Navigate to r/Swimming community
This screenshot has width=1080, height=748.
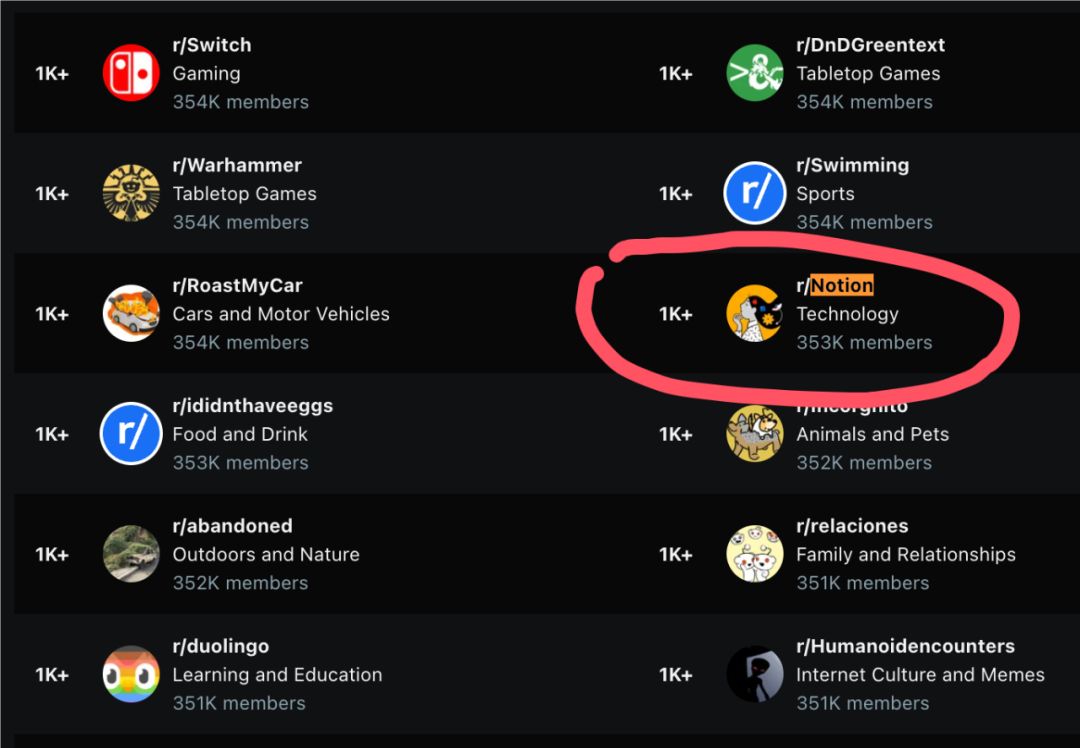coord(852,165)
